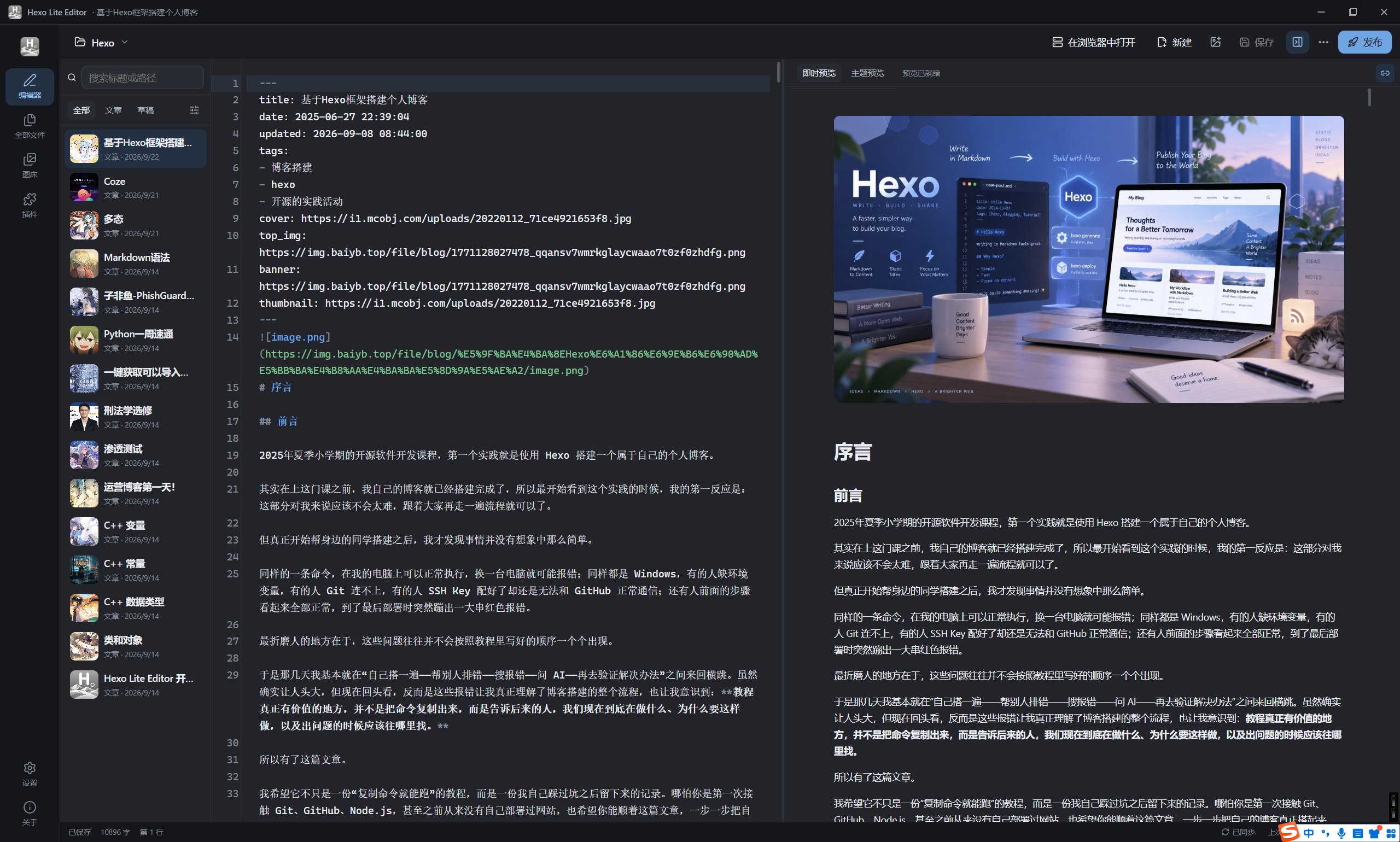Open the 渗透测试 article

pos(135,455)
